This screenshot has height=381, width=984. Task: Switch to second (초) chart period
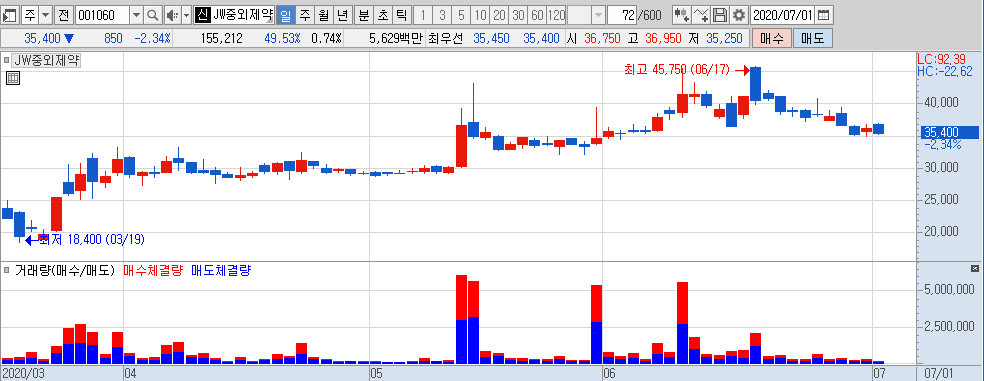tap(382, 14)
